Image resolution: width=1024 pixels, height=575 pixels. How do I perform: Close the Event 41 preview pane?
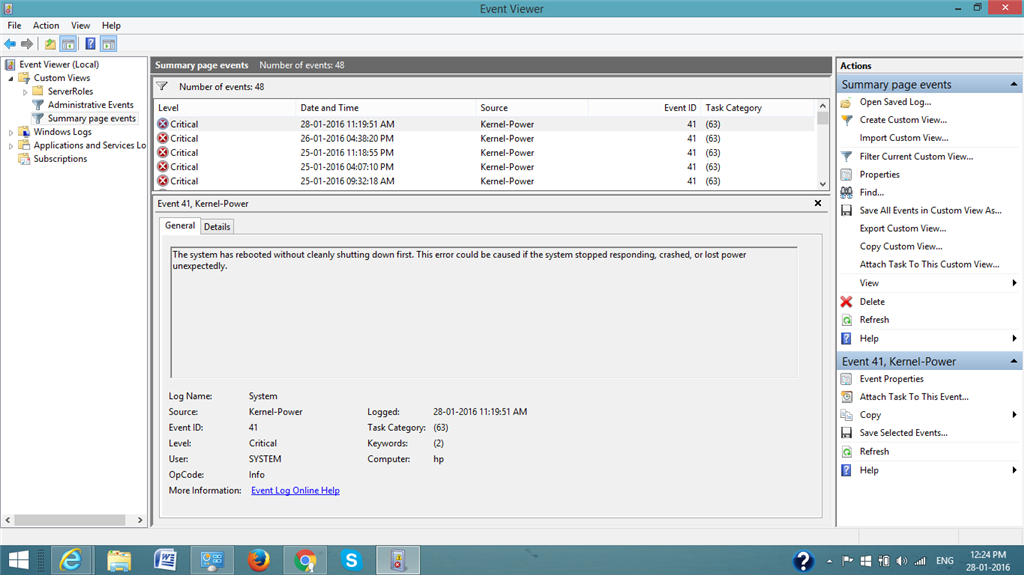[818, 203]
